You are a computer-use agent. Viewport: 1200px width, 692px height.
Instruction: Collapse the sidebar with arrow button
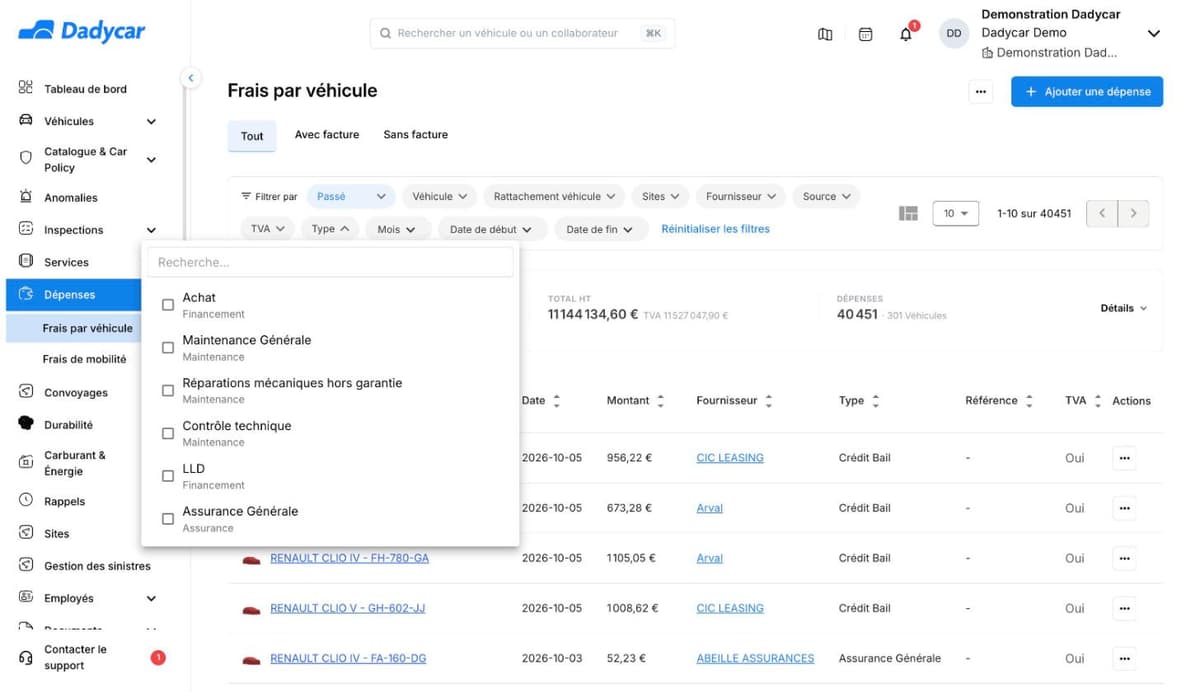tap(190, 78)
